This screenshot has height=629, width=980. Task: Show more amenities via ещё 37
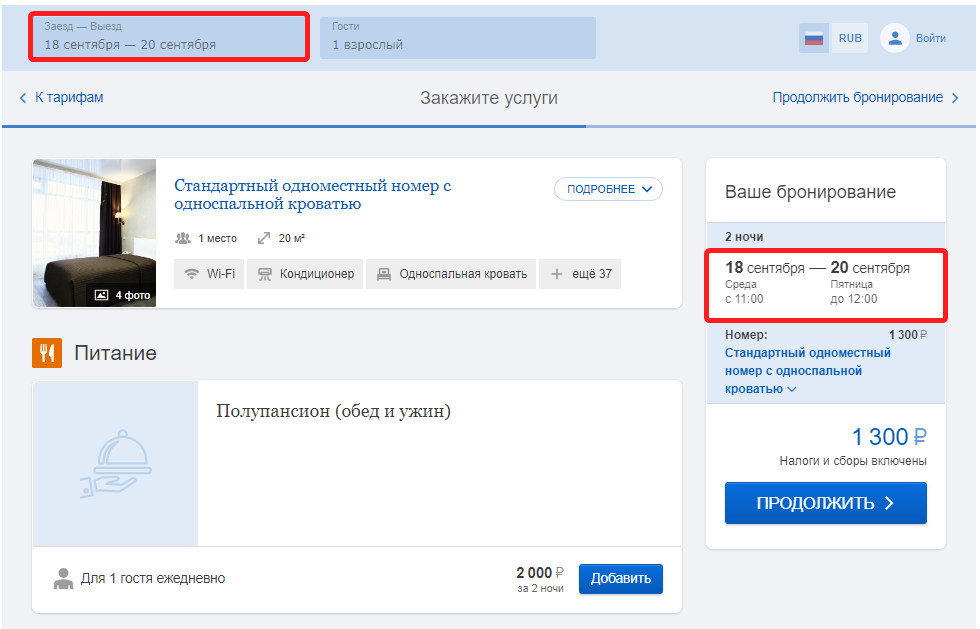click(580, 274)
